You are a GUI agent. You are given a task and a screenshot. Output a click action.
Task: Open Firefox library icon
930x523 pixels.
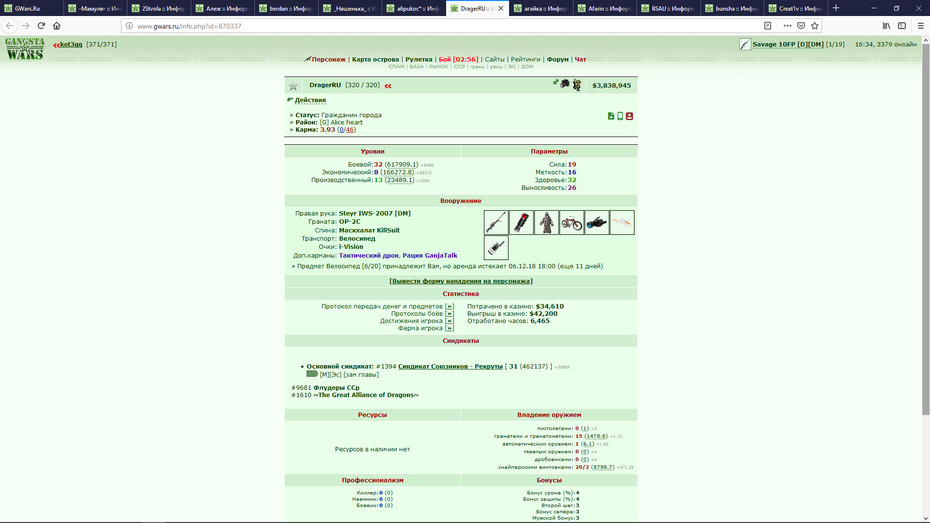(x=886, y=25)
